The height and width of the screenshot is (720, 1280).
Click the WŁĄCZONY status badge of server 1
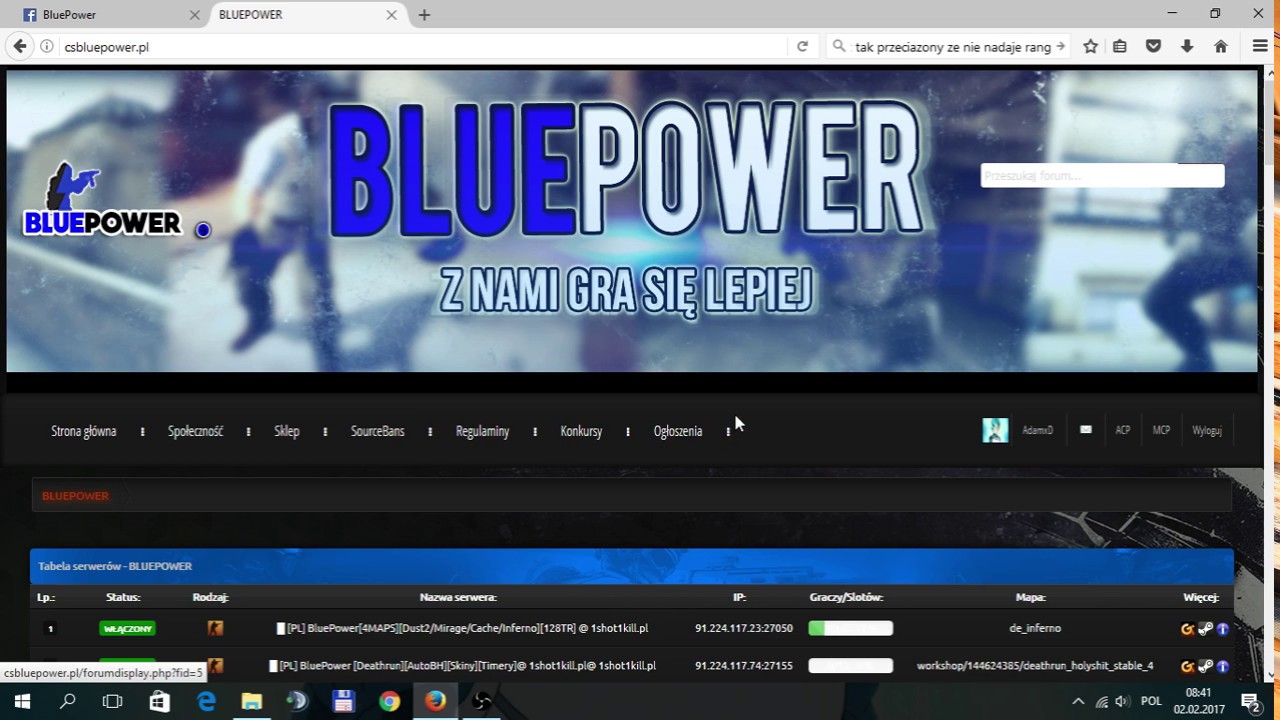(x=127, y=629)
